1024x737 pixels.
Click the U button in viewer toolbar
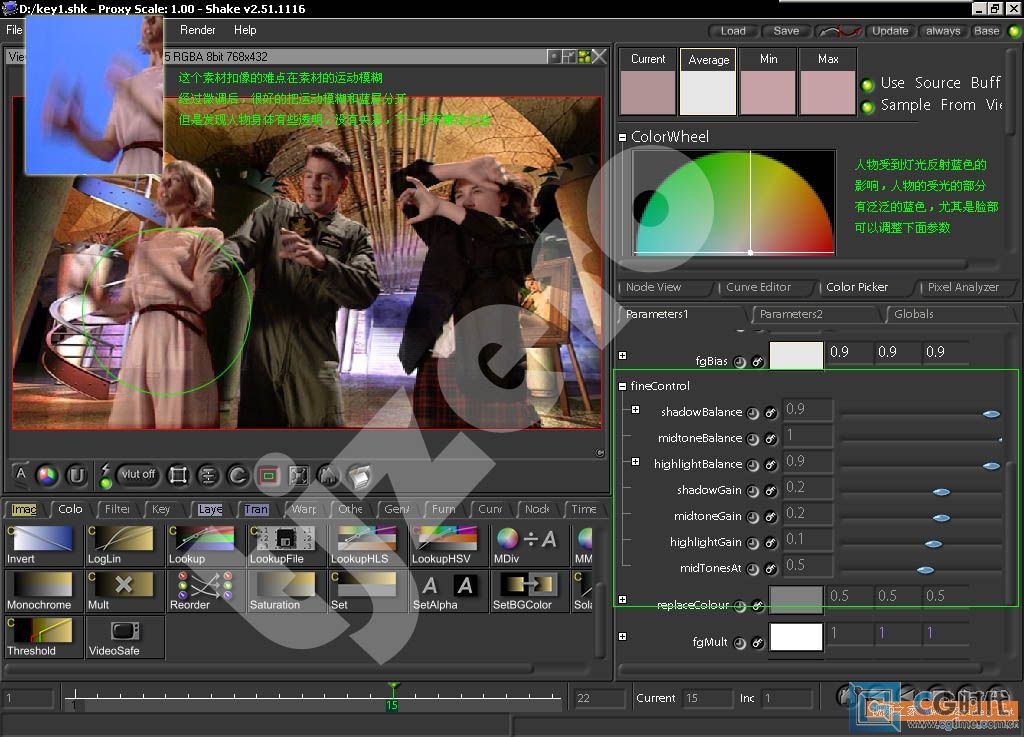coord(76,475)
